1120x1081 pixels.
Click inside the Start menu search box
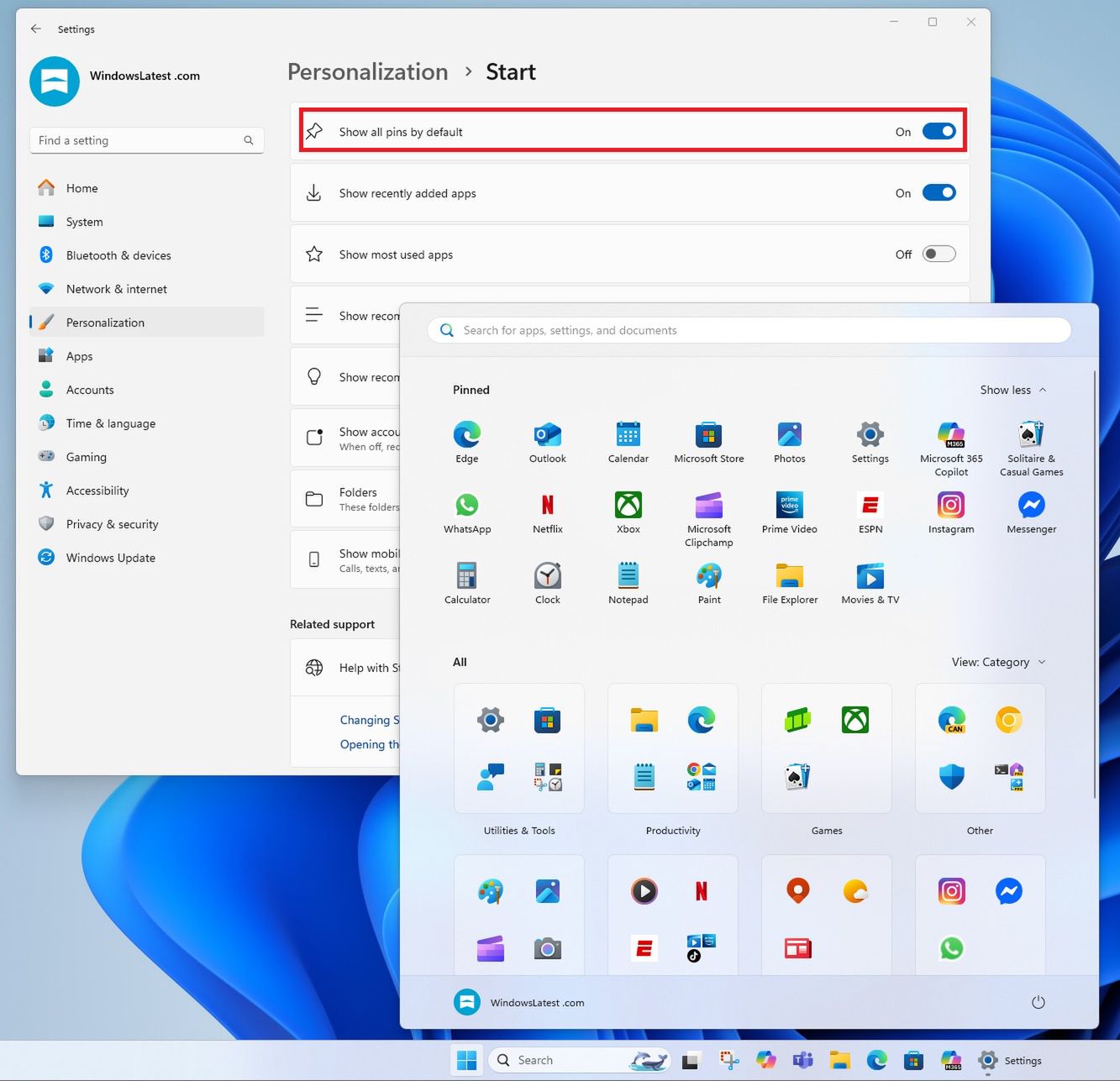pos(748,330)
